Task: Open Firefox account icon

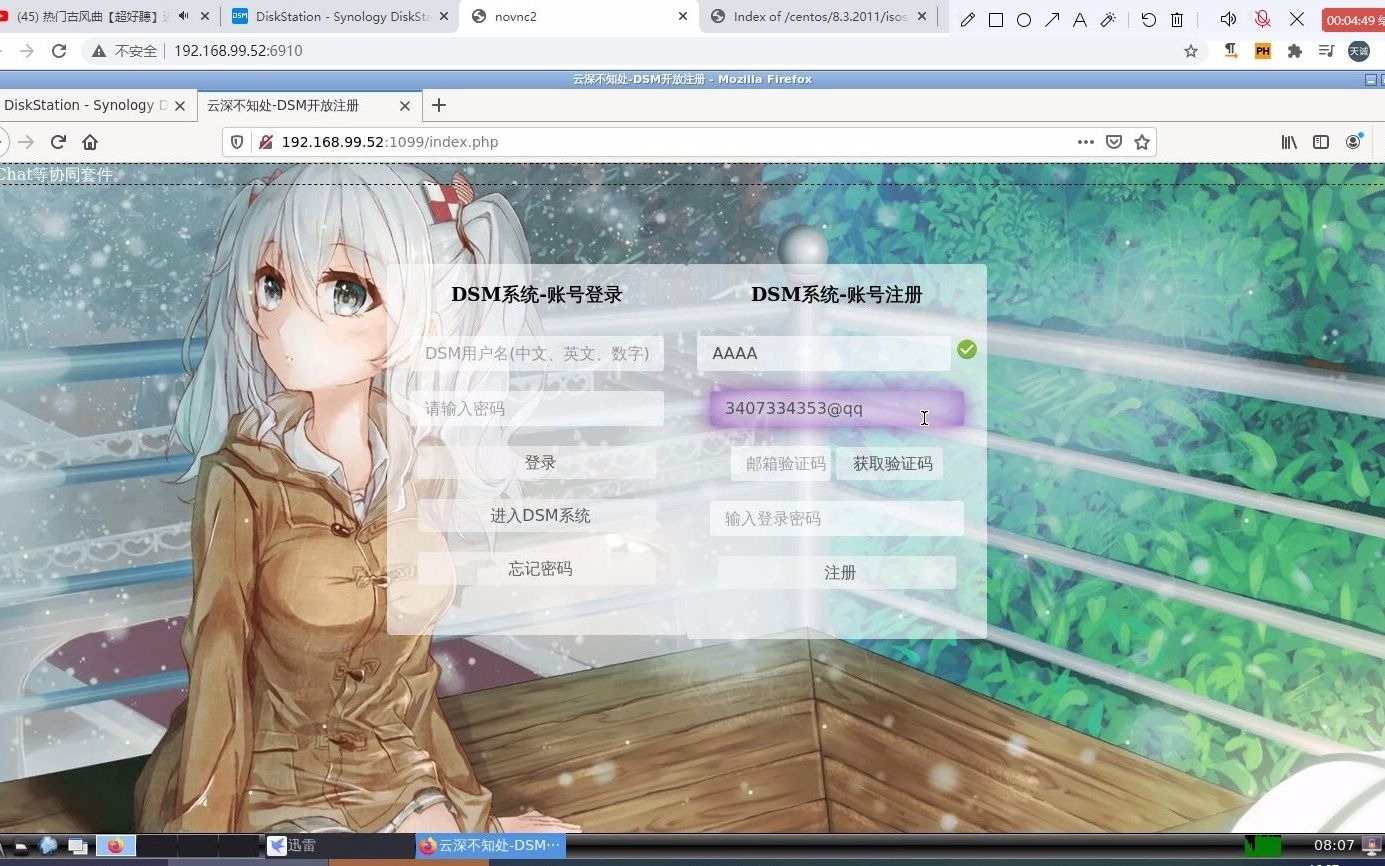Action: pos(1354,142)
